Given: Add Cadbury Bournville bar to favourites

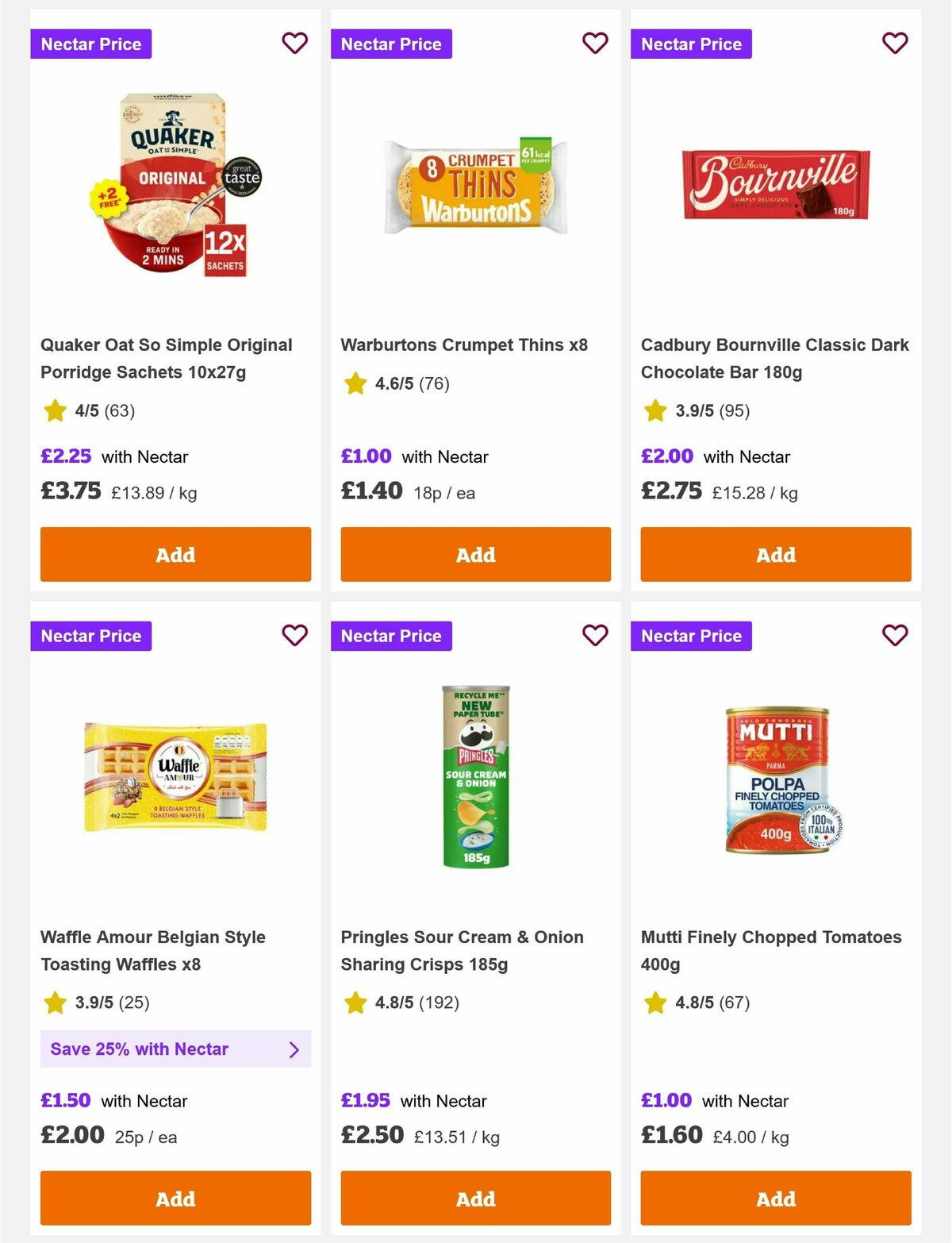Looking at the screenshot, I should pos(894,44).
